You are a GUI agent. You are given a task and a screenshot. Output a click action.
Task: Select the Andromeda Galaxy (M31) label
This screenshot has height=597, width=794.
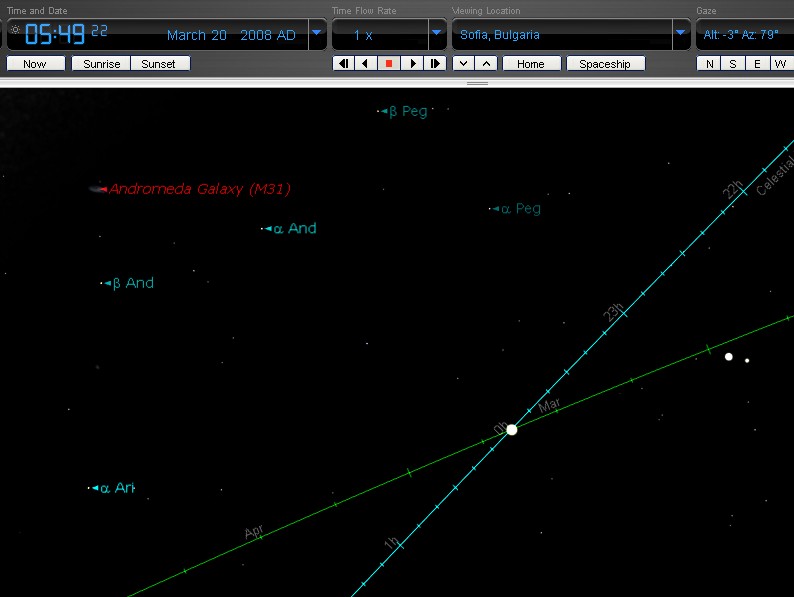[200, 189]
